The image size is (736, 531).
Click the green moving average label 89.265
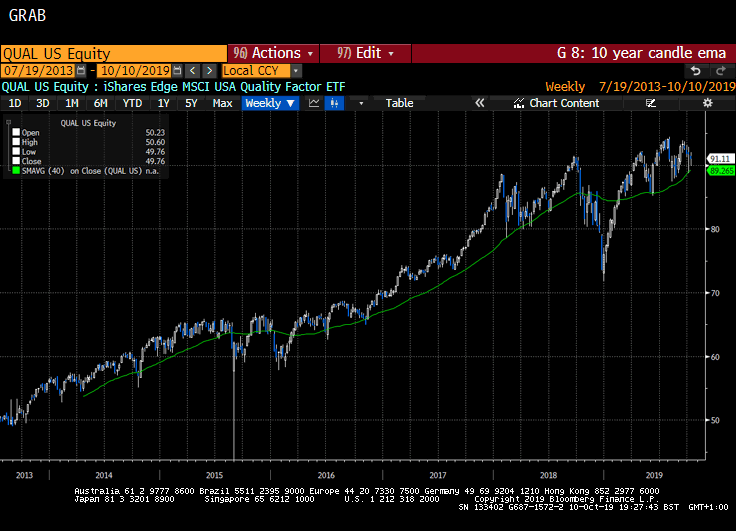coord(721,171)
